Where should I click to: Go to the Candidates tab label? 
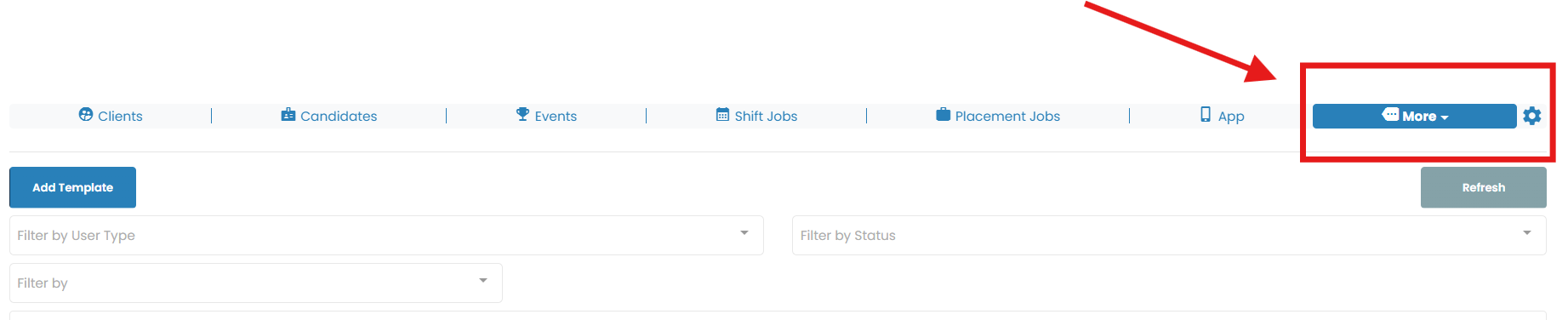(x=339, y=117)
